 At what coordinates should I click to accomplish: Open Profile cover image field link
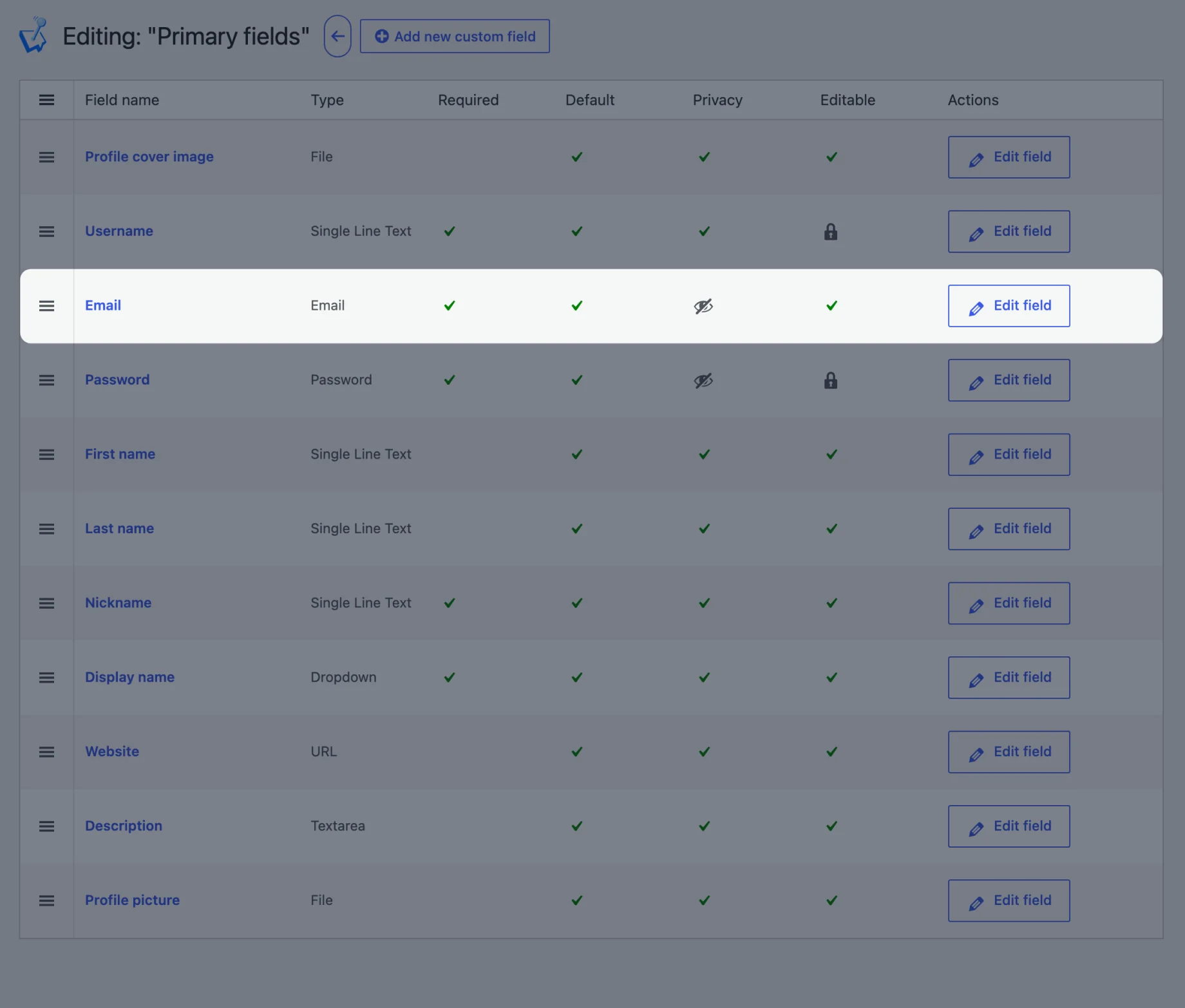pos(149,157)
